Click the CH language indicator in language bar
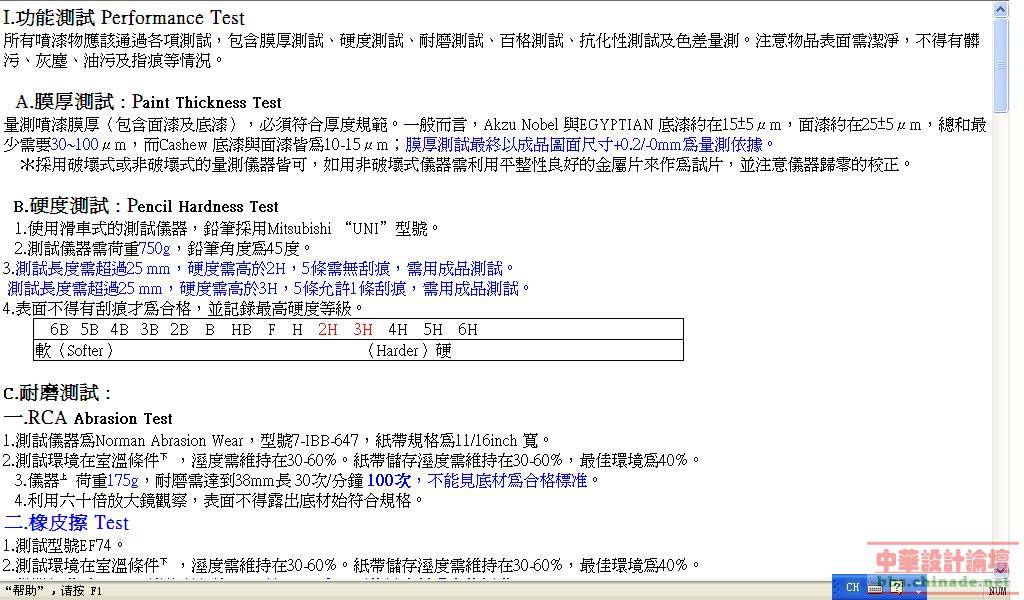This screenshot has width=1024, height=600. coord(852,587)
